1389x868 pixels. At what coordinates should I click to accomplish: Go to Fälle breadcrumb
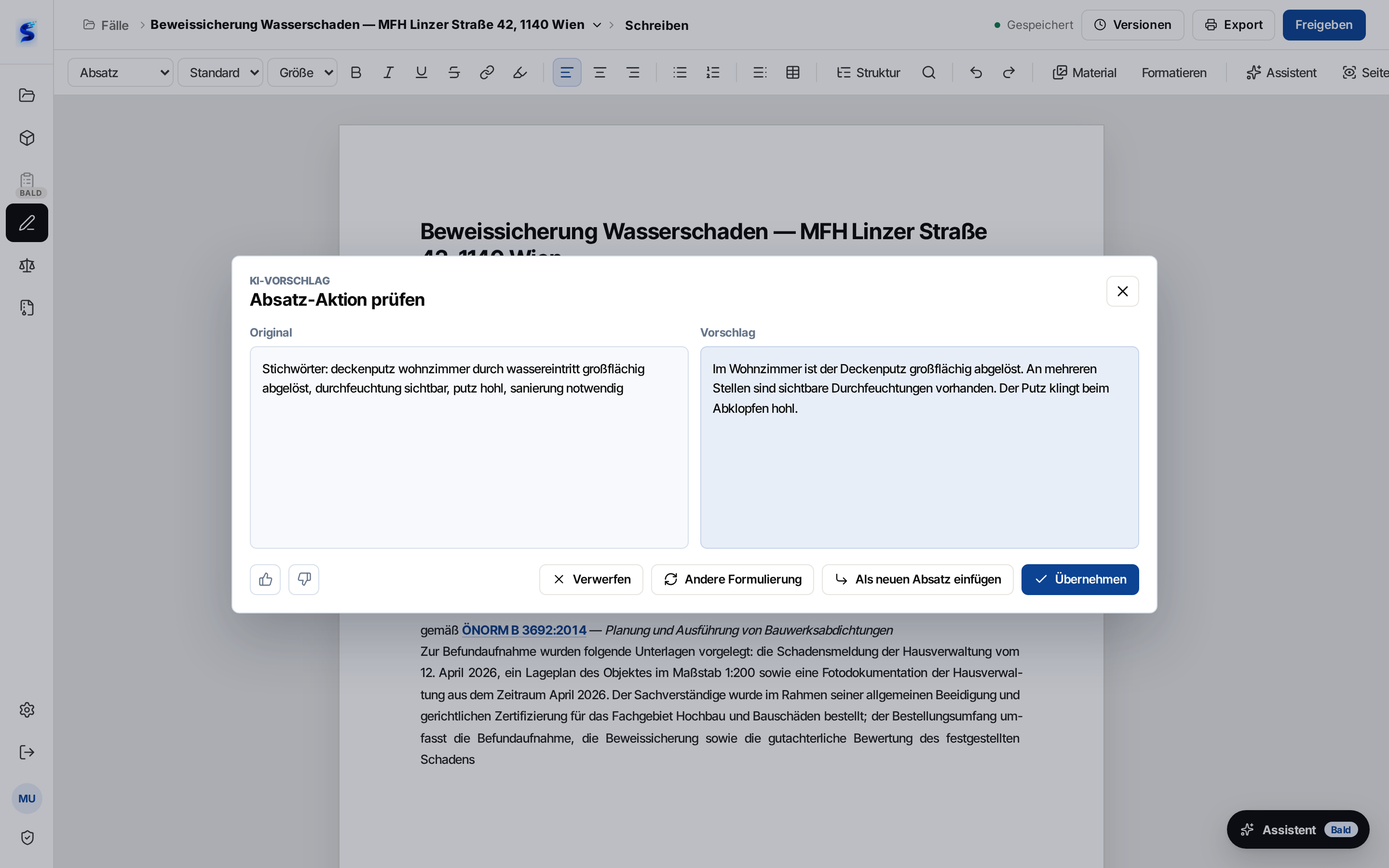106,25
